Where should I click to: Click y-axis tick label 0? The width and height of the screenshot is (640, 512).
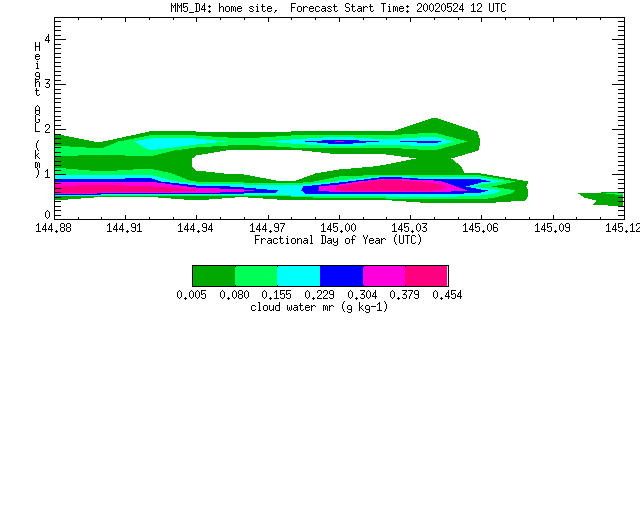click(x=47, y=215)
